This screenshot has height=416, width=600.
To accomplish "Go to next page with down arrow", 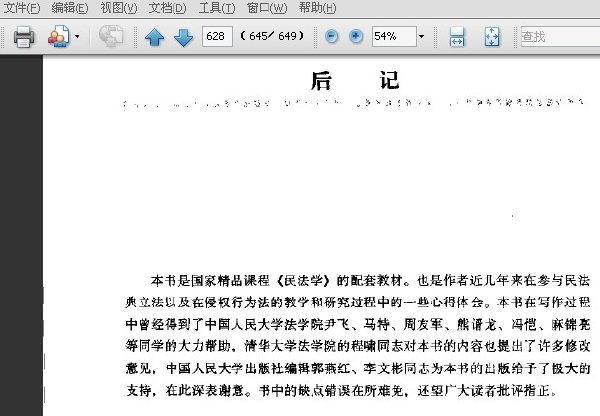I will [184, 37].
